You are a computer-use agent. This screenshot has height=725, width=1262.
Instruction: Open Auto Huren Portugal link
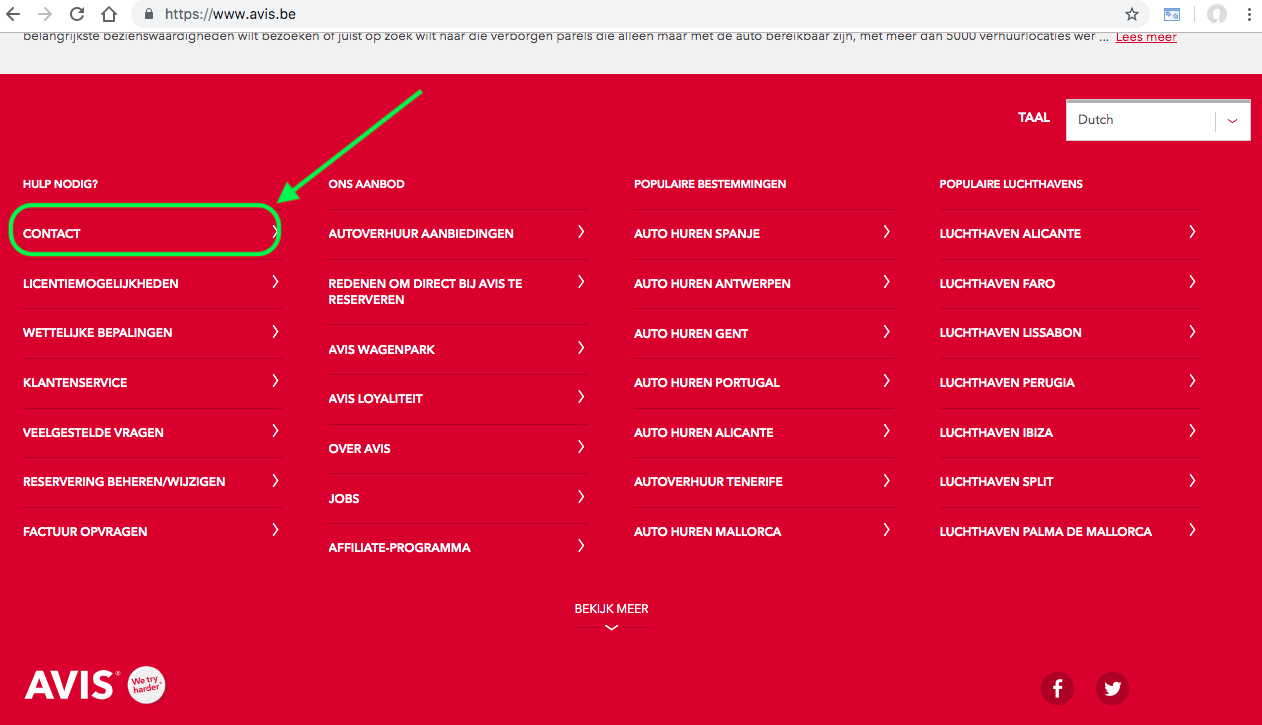[707, 382]
